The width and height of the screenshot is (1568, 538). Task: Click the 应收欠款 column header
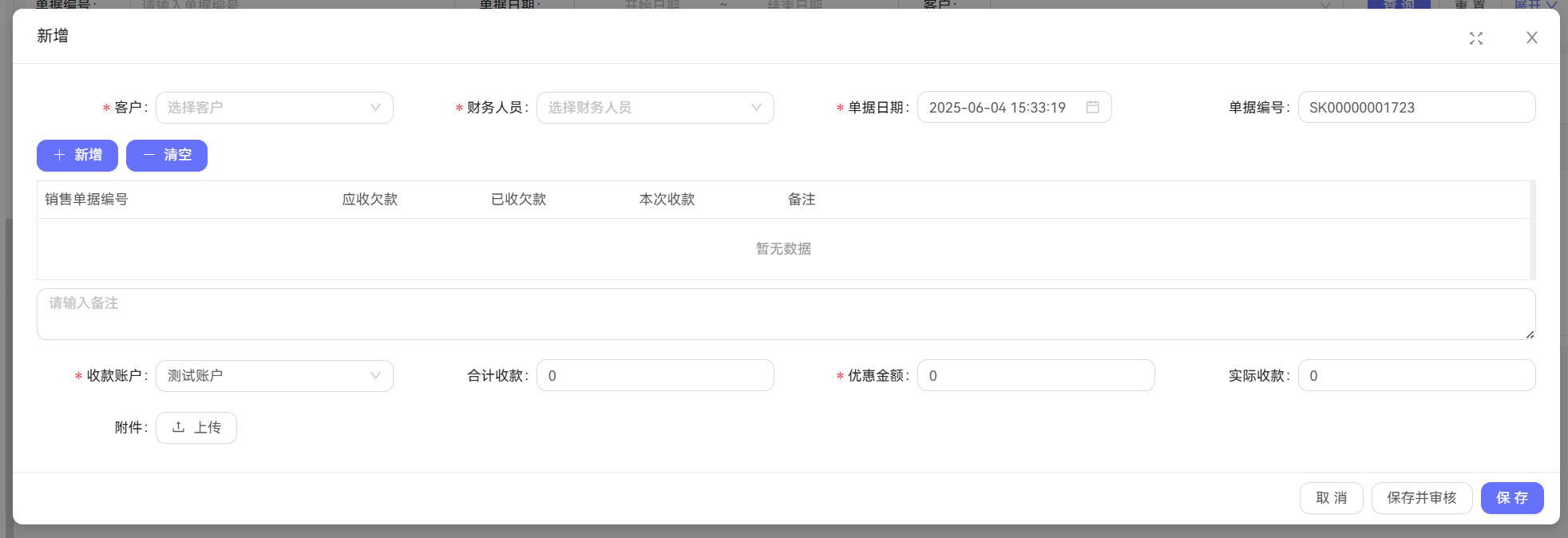coord(370,200)
